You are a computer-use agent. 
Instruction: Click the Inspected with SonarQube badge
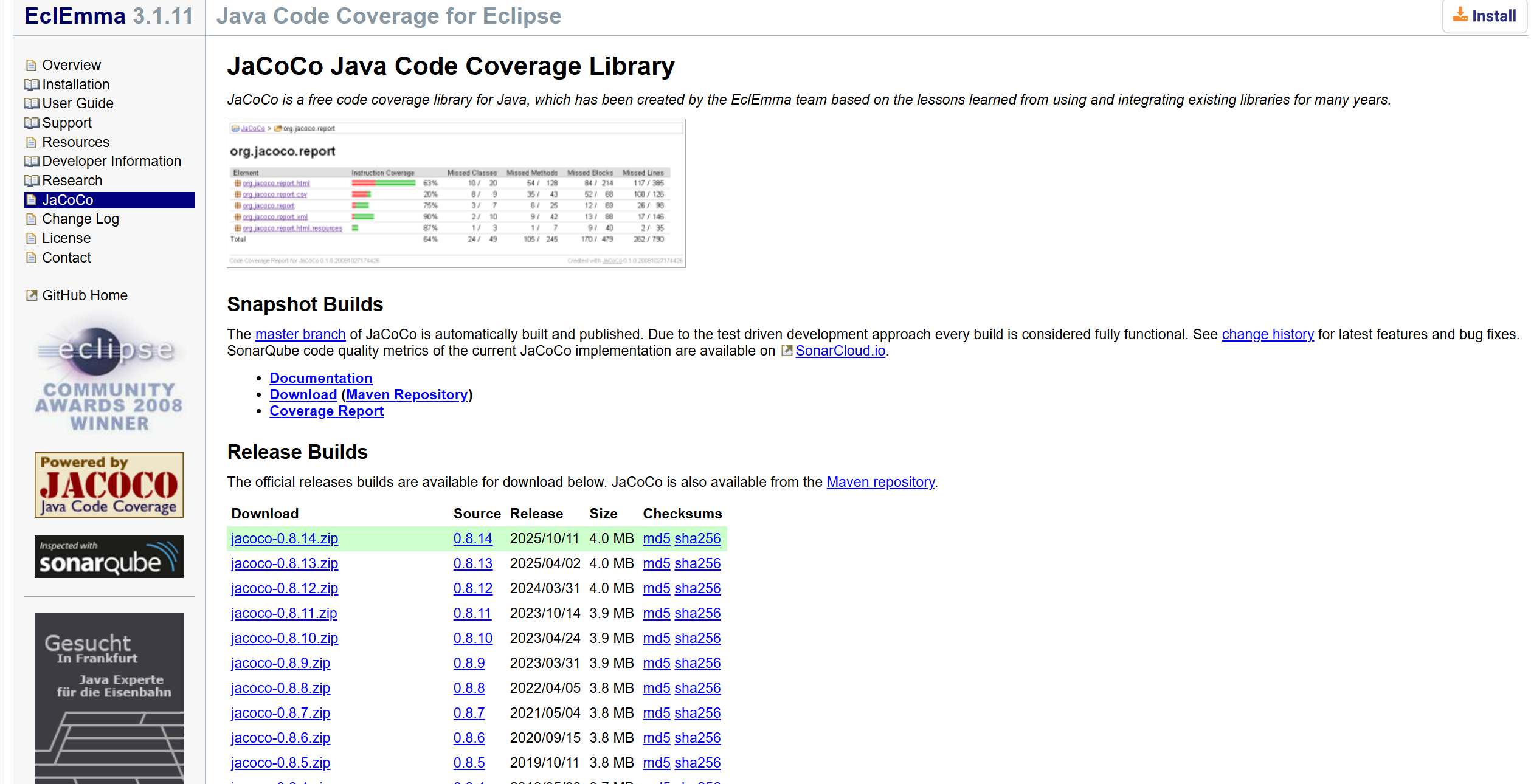(x=109, y=557)
